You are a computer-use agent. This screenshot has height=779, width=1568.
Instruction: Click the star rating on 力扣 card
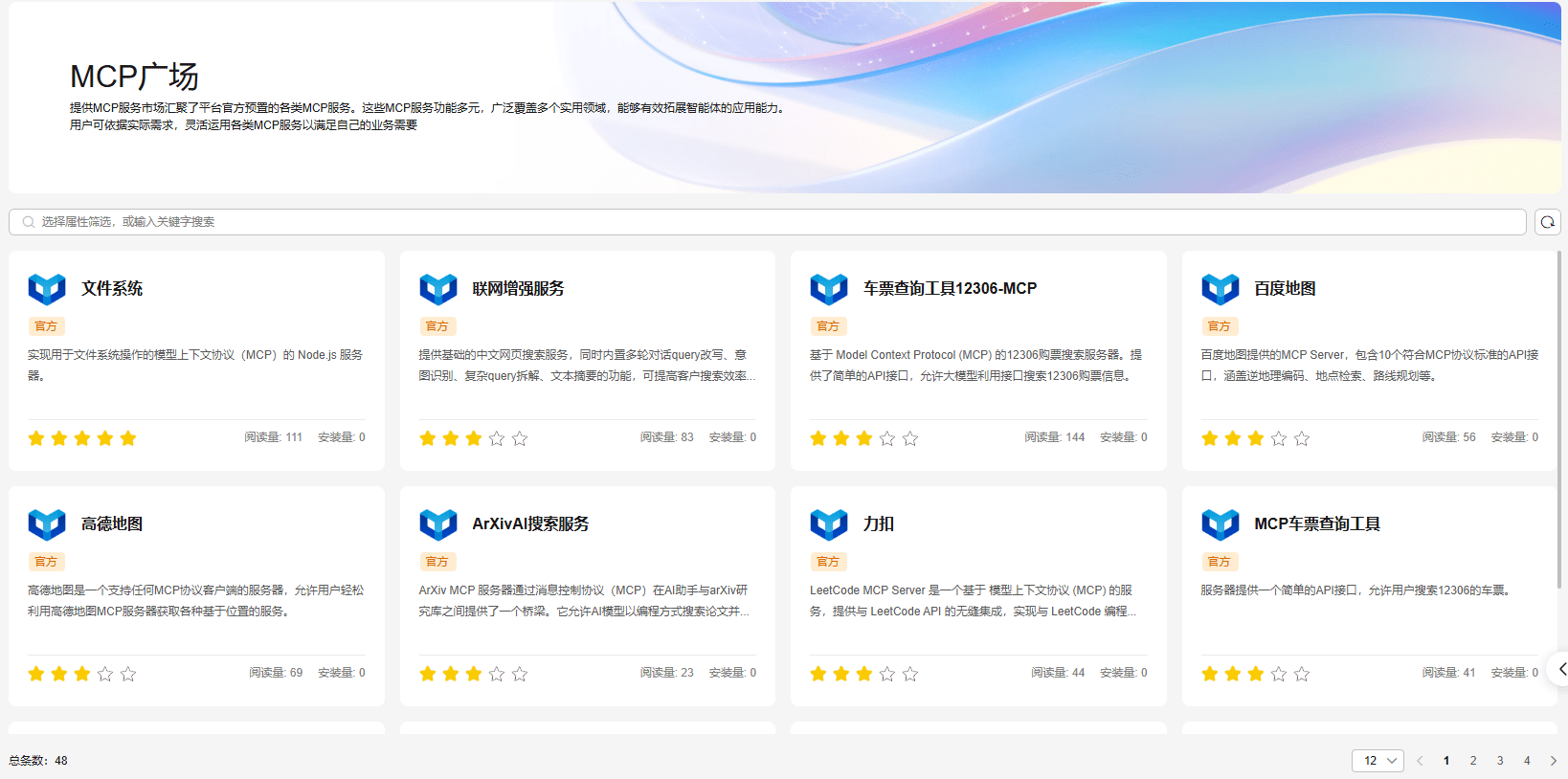coord(864,674)
